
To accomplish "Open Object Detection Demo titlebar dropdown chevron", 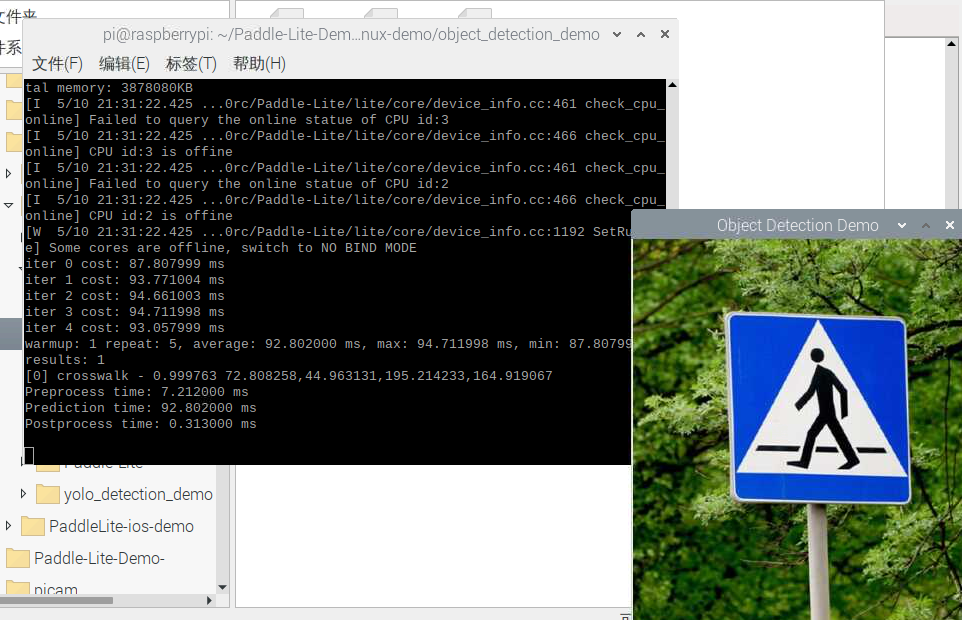I will (902, 225).
